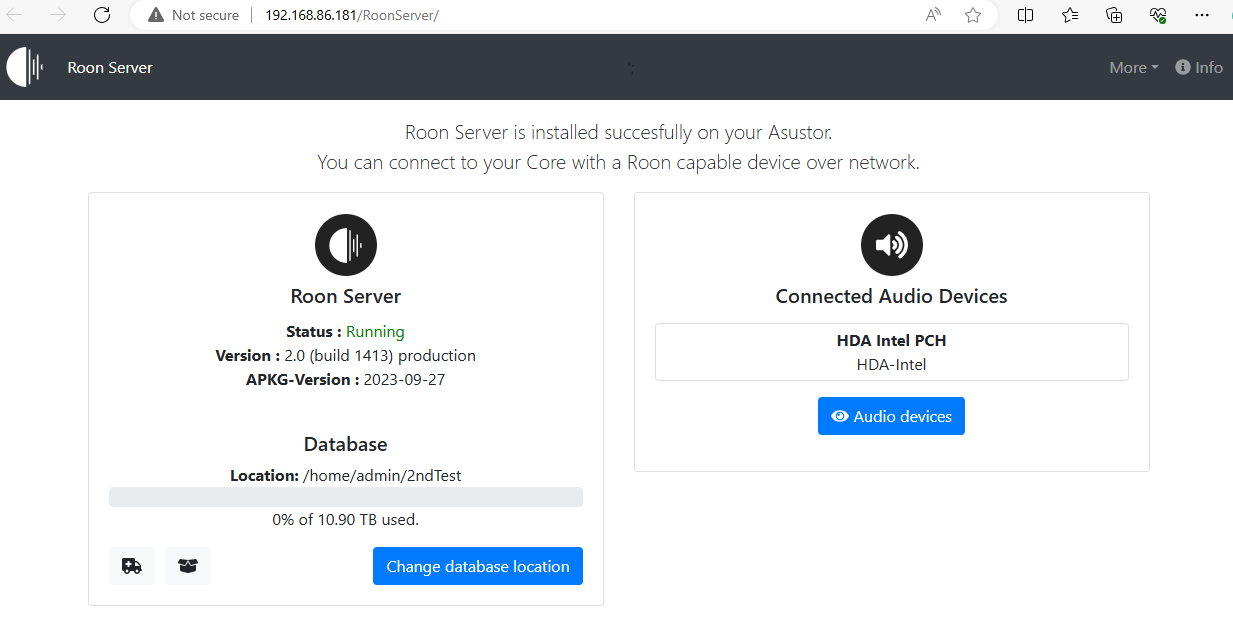Click the version 2.0 build 1413 text
Screen dimensions: 1233x630
[380, 355]
